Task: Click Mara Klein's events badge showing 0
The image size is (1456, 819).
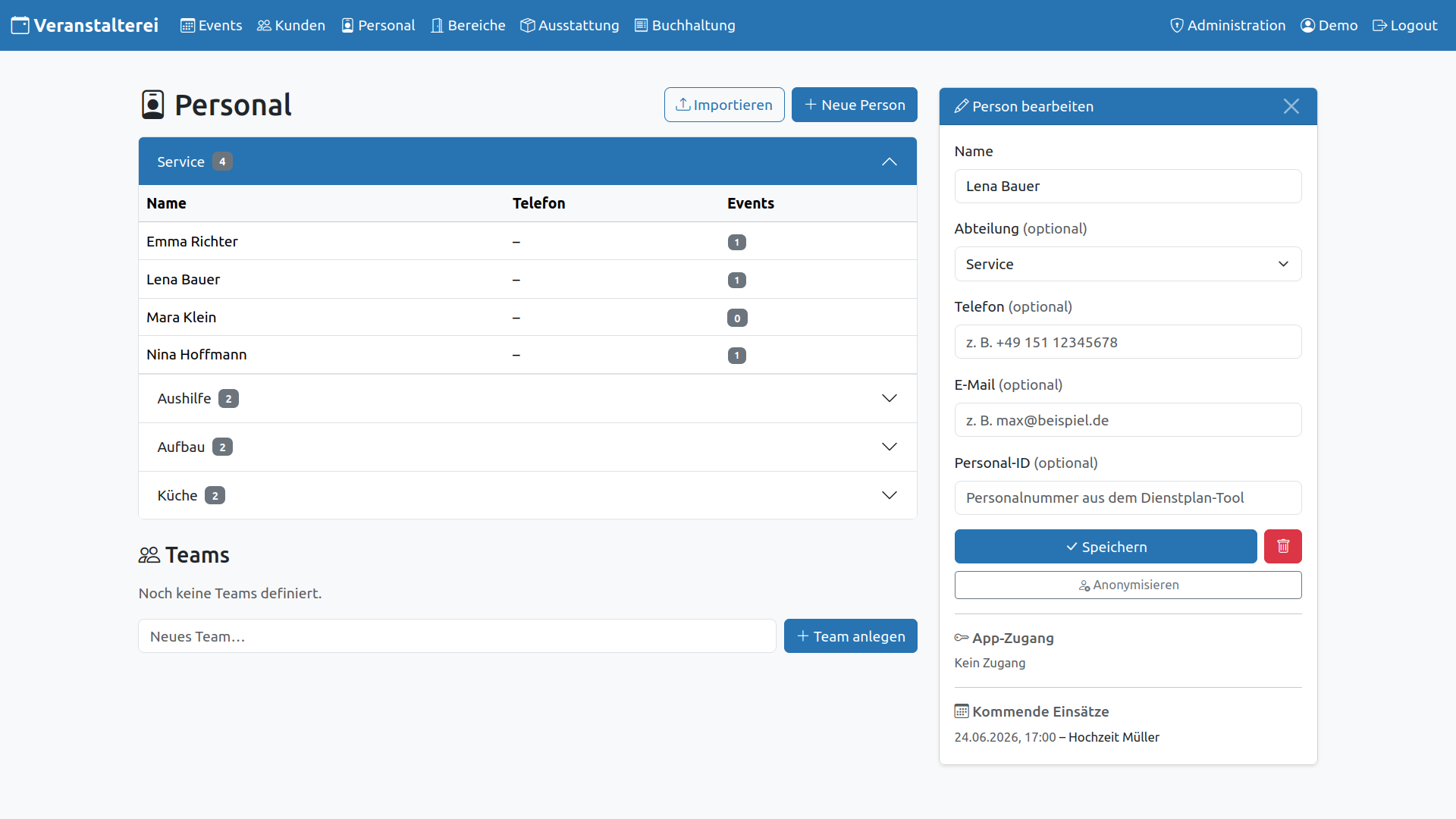Action: [x=737, y=318]
